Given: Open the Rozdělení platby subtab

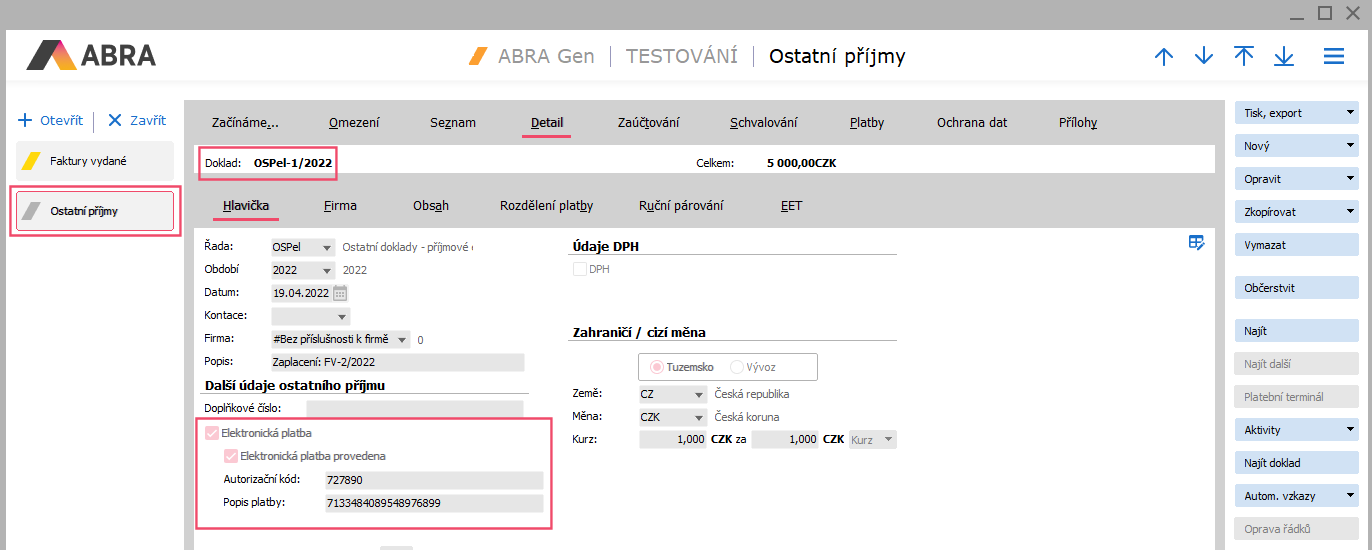Looking at the screenshot, I should click(546, 206).
